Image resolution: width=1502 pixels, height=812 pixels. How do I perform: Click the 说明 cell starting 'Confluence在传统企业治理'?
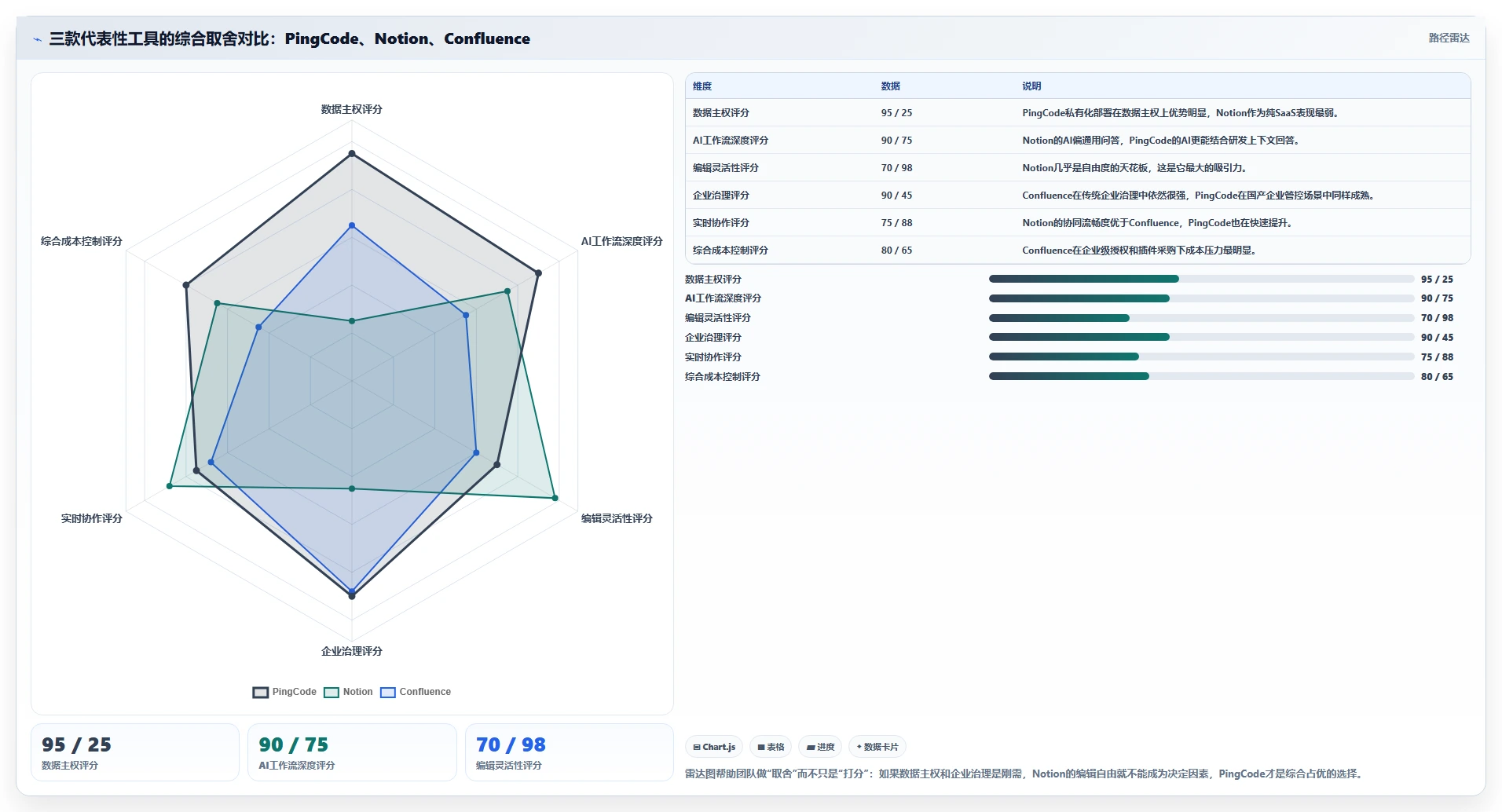pyautogui.click(x=1200, y=196)
